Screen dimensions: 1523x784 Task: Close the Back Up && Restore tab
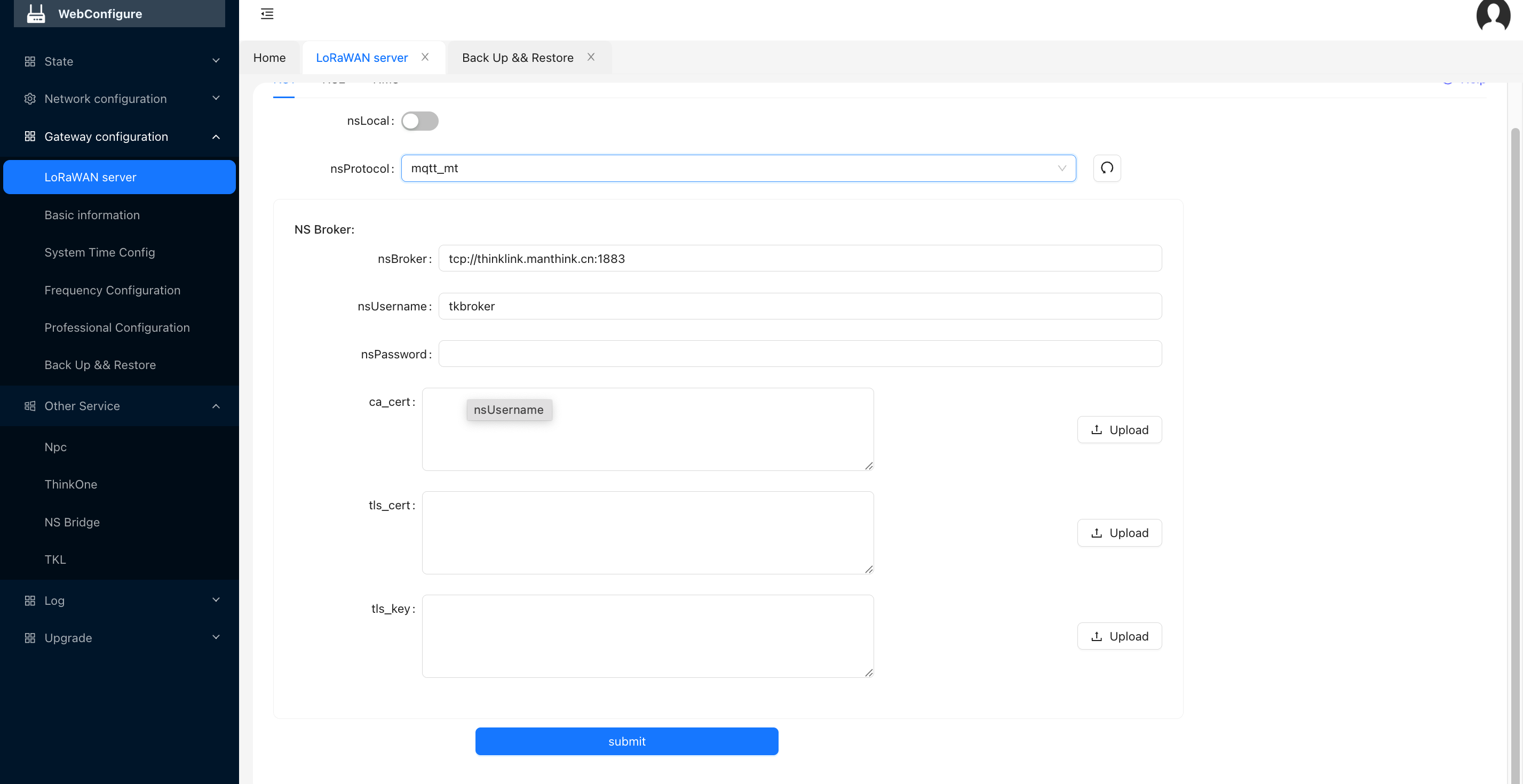pyautogui.click(x=591, y=57)
